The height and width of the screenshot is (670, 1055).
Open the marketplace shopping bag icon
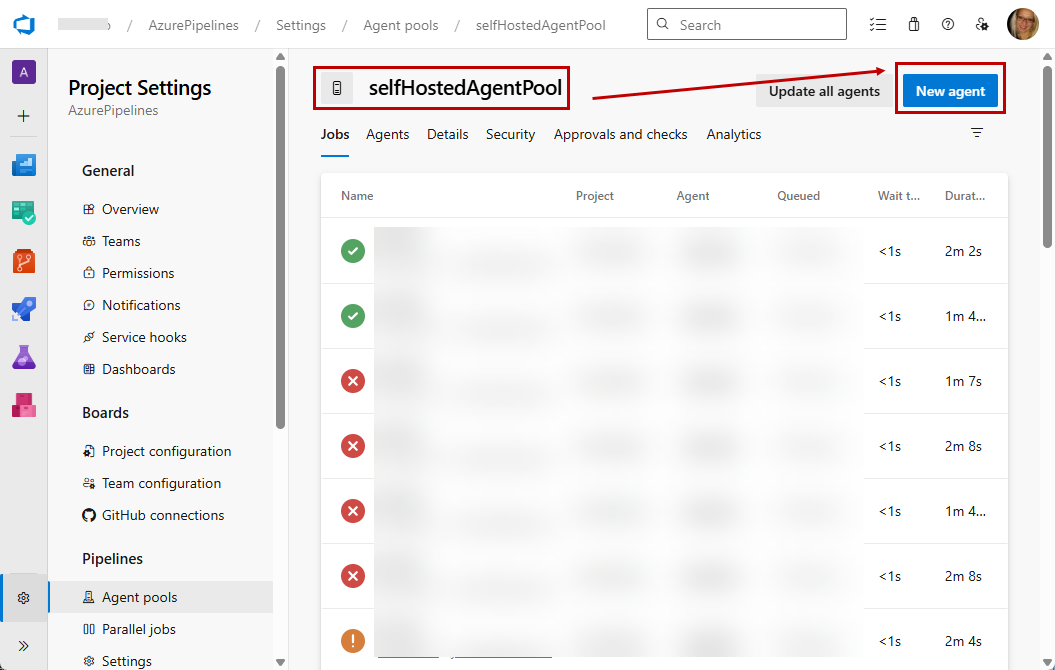point(913,25)
